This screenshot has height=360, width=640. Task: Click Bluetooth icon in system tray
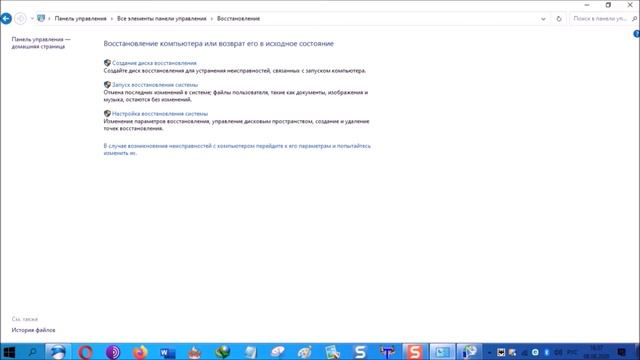547,352
